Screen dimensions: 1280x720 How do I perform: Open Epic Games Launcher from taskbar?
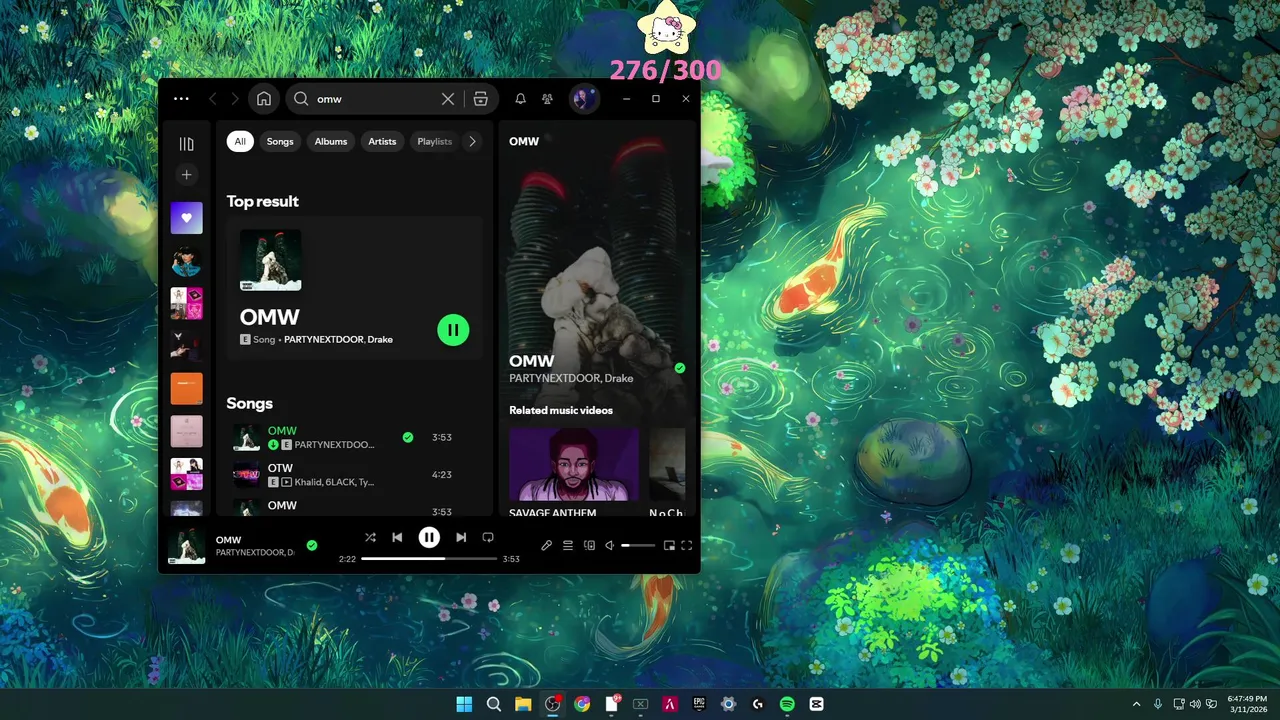tap(699, 704)
